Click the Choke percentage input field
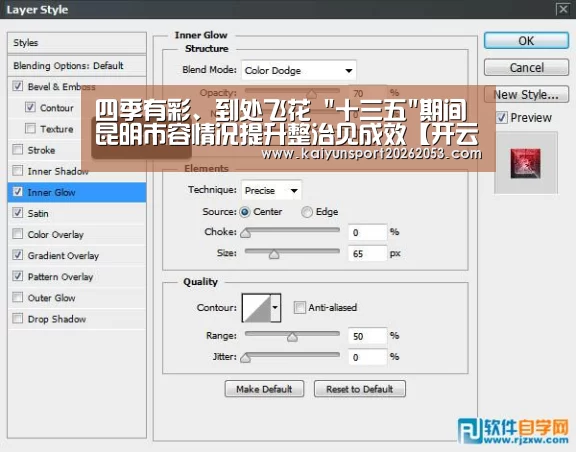Viewport: 576px width, 452px height. [367, 232]
